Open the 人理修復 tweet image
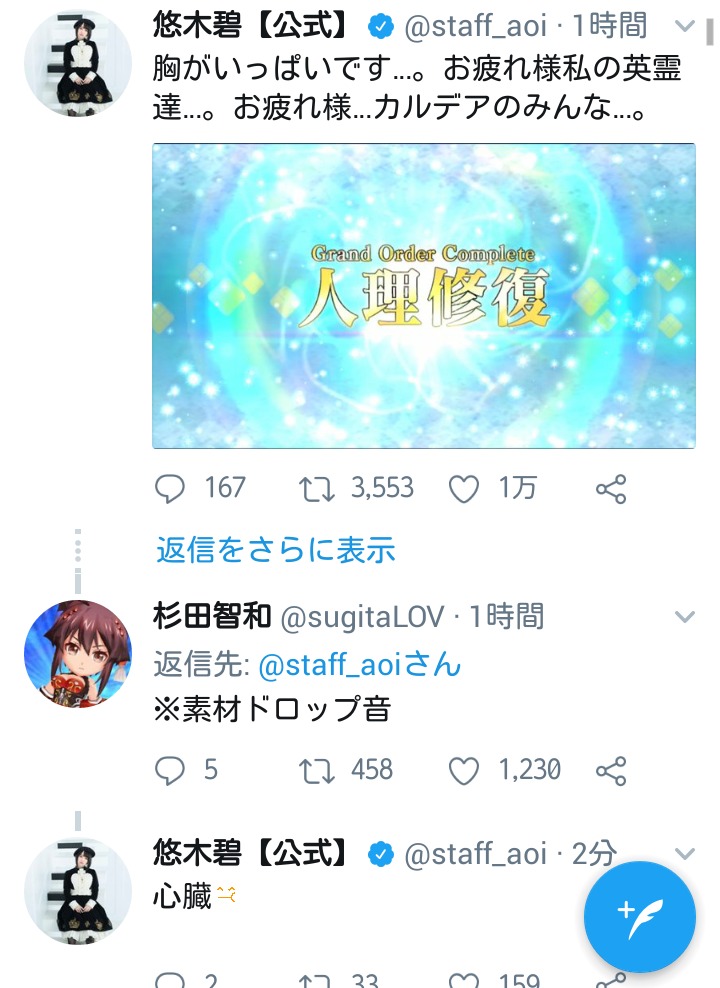Viewport: 720px width, 988px height. [x=424, y=296]
